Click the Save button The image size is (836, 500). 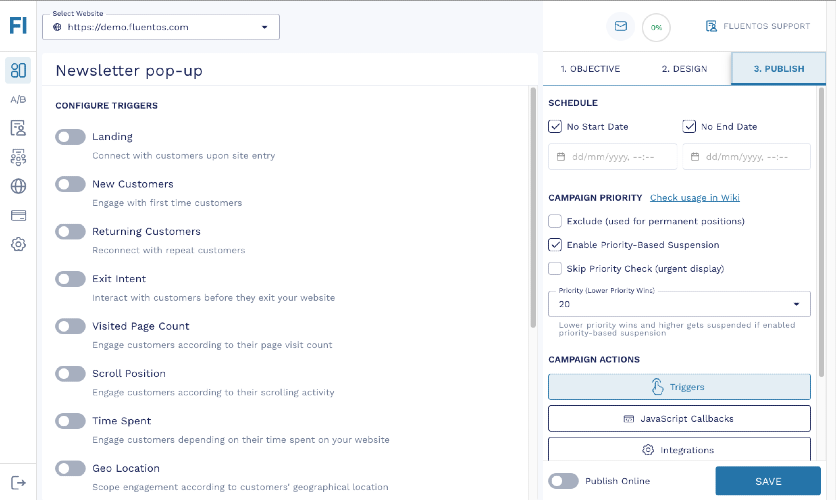pos(768,481)
